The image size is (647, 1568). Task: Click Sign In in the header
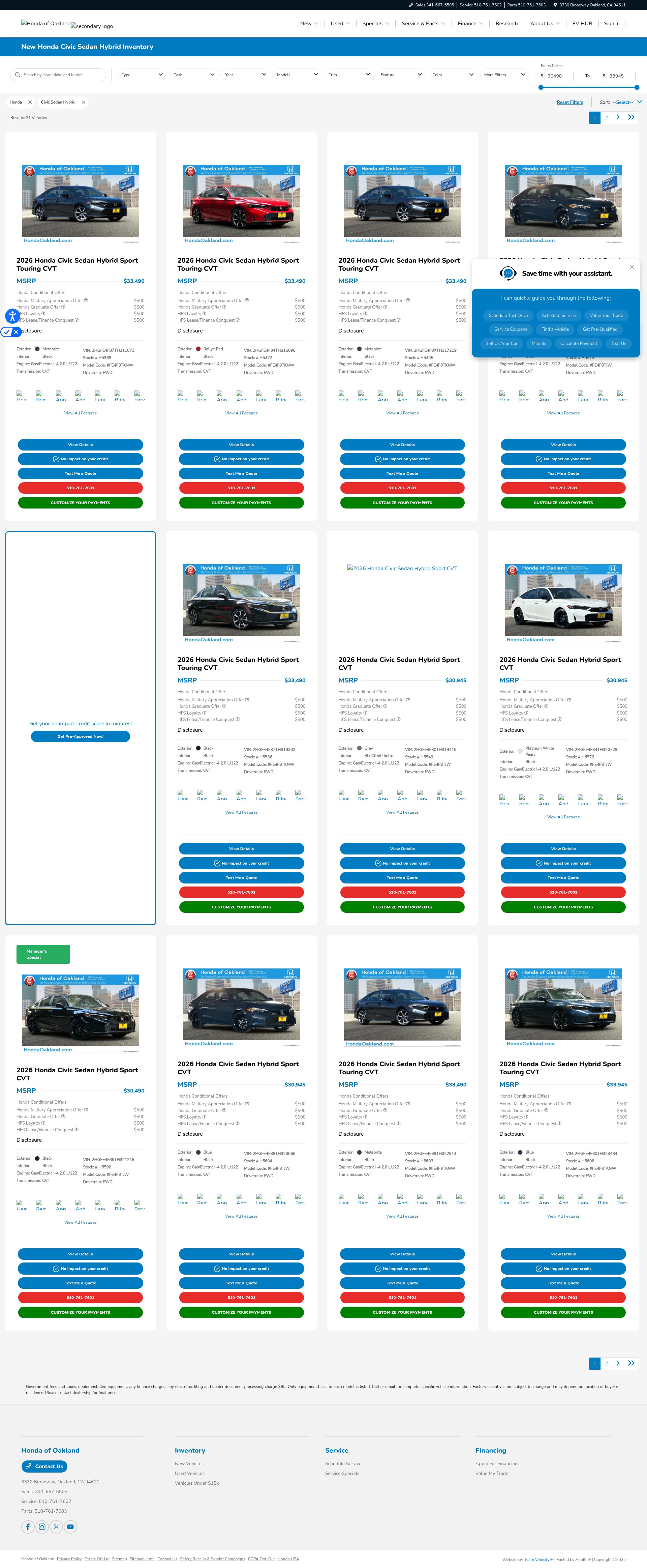[x=612, y=24]
